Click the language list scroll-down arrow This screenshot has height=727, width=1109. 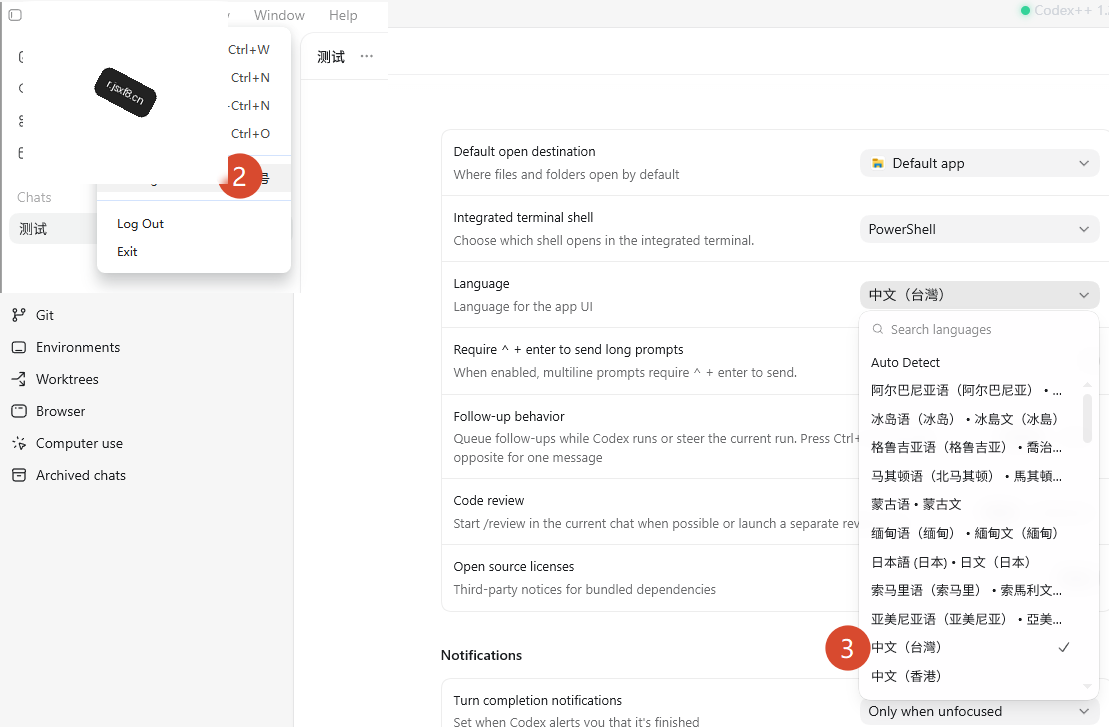pos(1088,686)
